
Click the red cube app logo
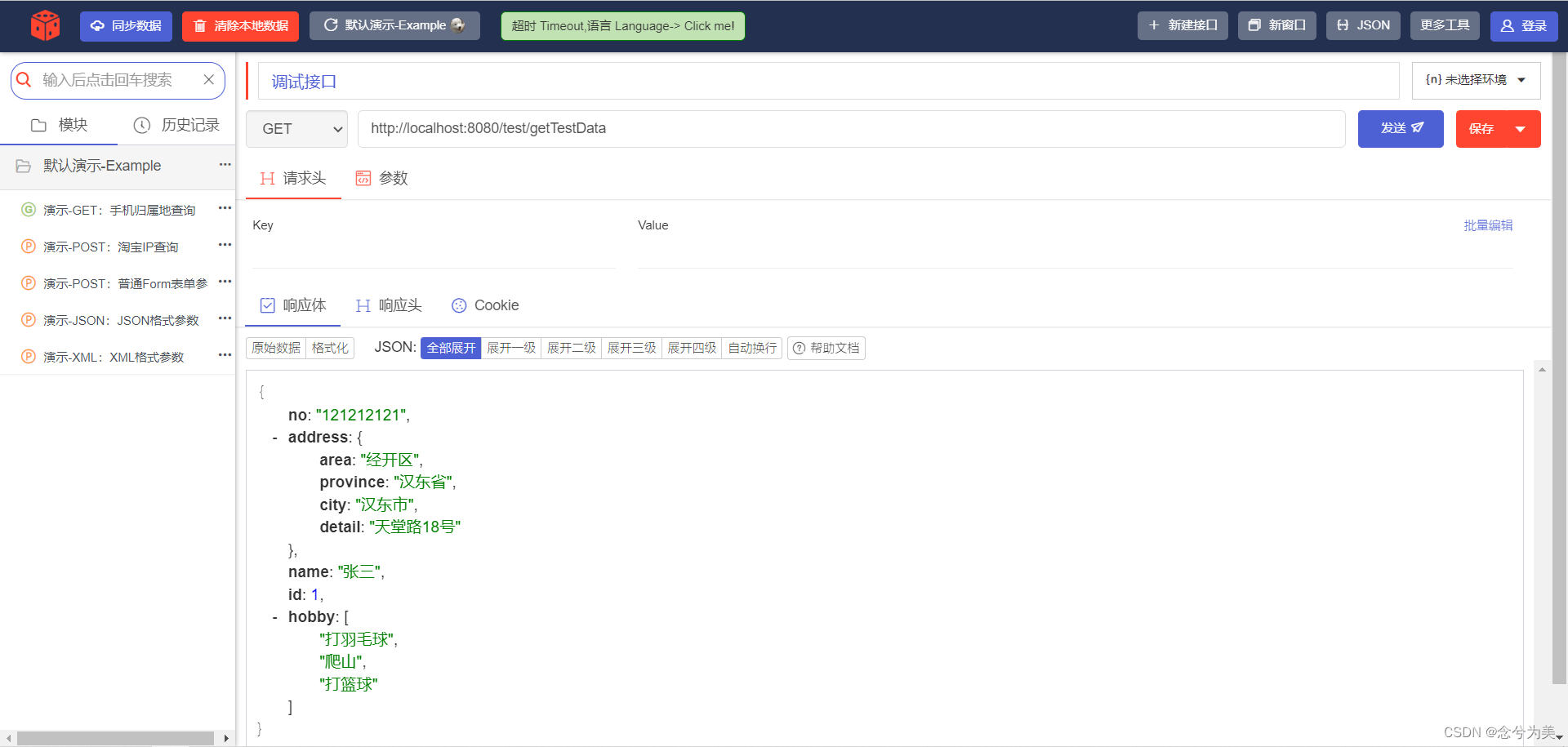(46, 25)
